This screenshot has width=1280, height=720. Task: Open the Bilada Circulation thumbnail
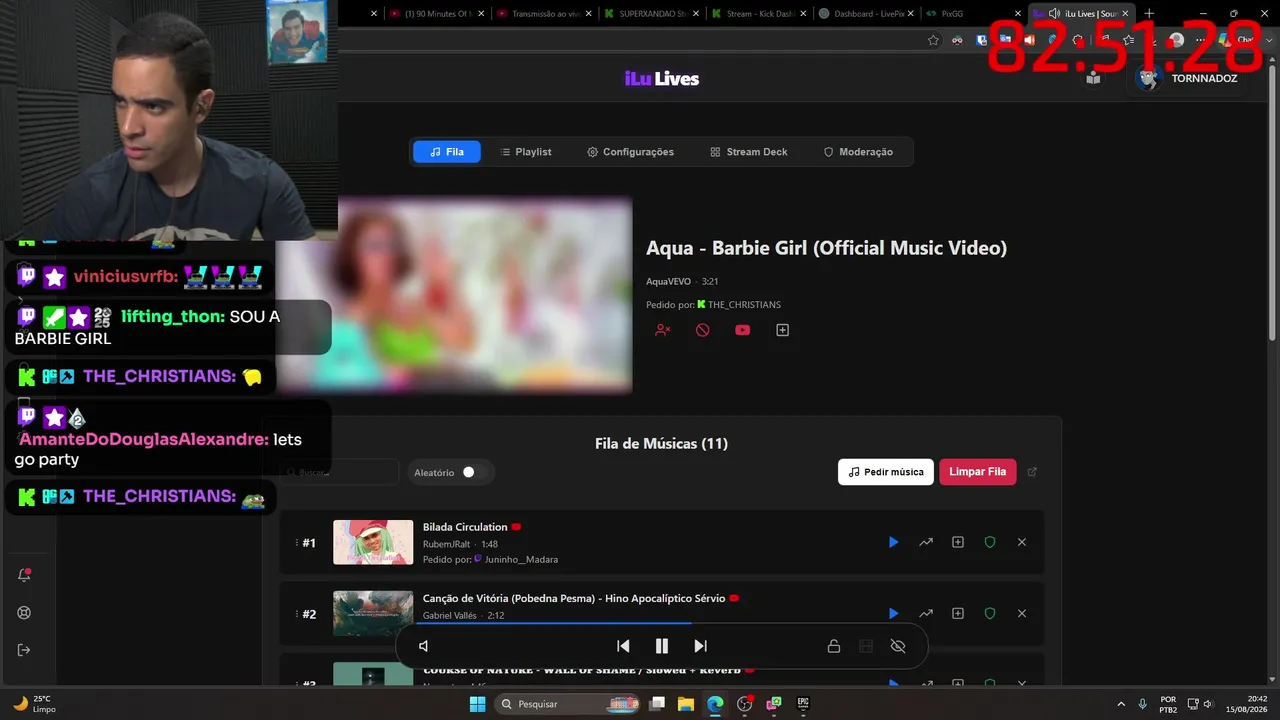(x=373, y=542)
